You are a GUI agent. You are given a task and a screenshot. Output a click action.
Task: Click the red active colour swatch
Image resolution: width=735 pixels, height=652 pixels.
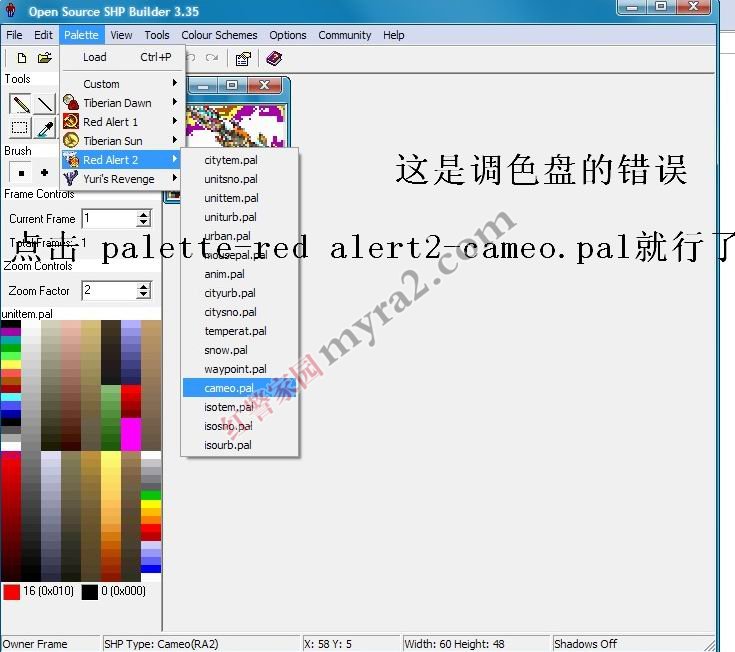(11, 592)
